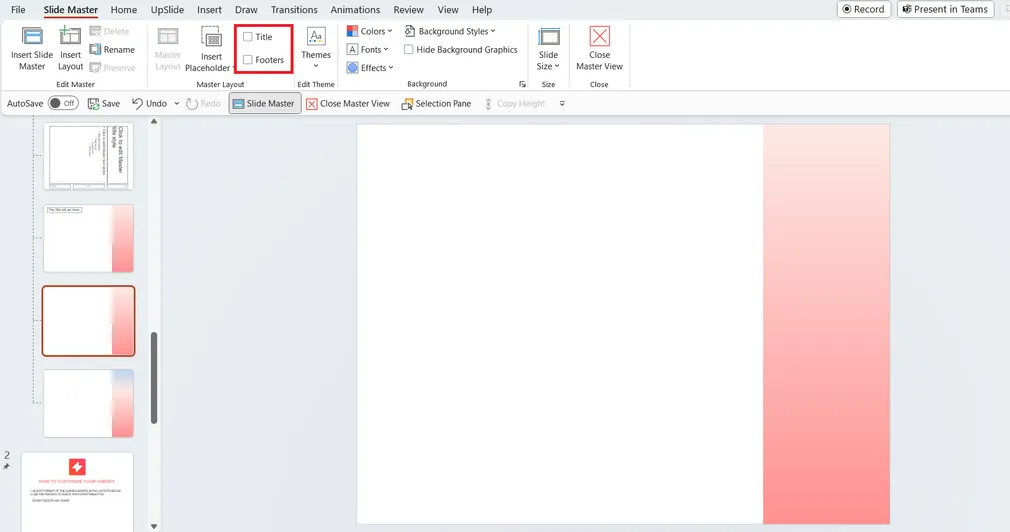Image resolution: width=1010 pixels, height=532 pixels.
Task: Select the vertical title layout thumbnail
Action: (x=88, y=157)
